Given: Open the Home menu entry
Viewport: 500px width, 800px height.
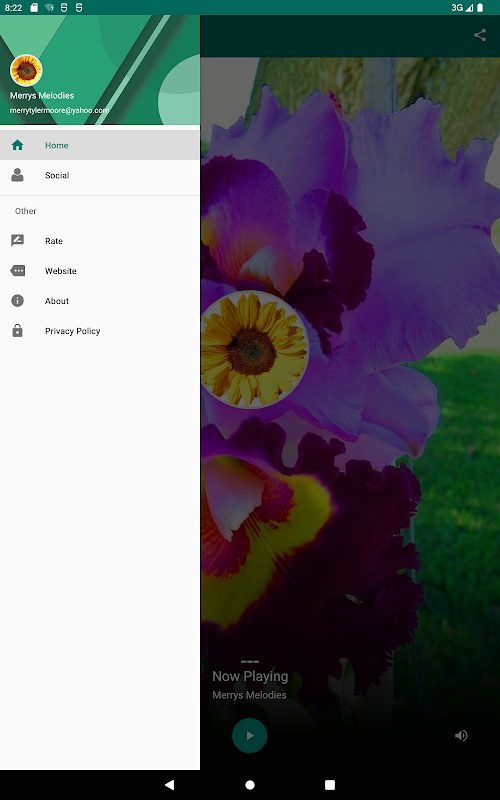Looking at the screenshot, I should coord(100,145).
